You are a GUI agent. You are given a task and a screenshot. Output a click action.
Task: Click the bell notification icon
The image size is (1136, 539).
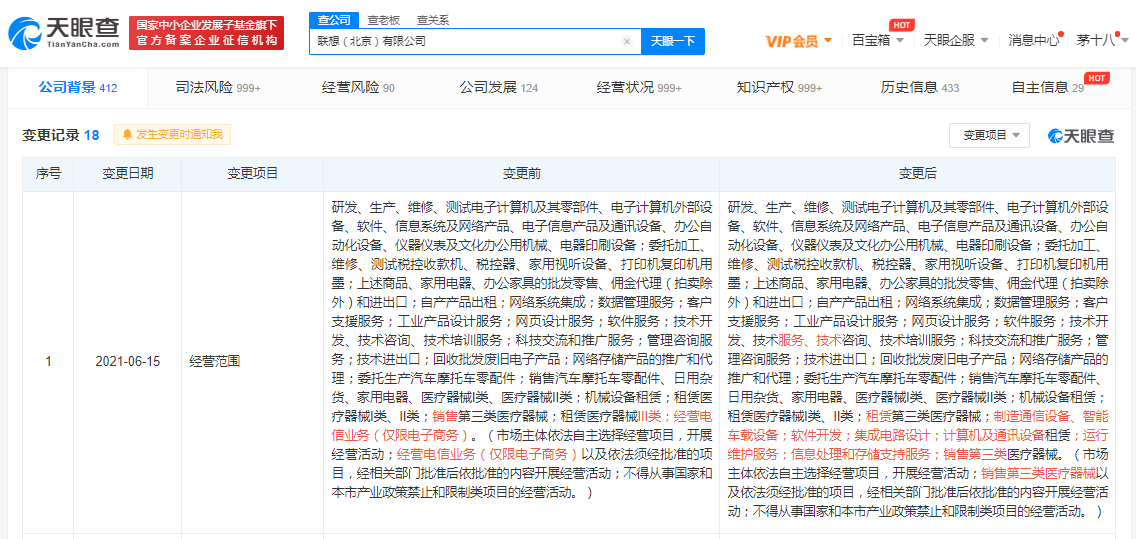[x=128, y=134]
